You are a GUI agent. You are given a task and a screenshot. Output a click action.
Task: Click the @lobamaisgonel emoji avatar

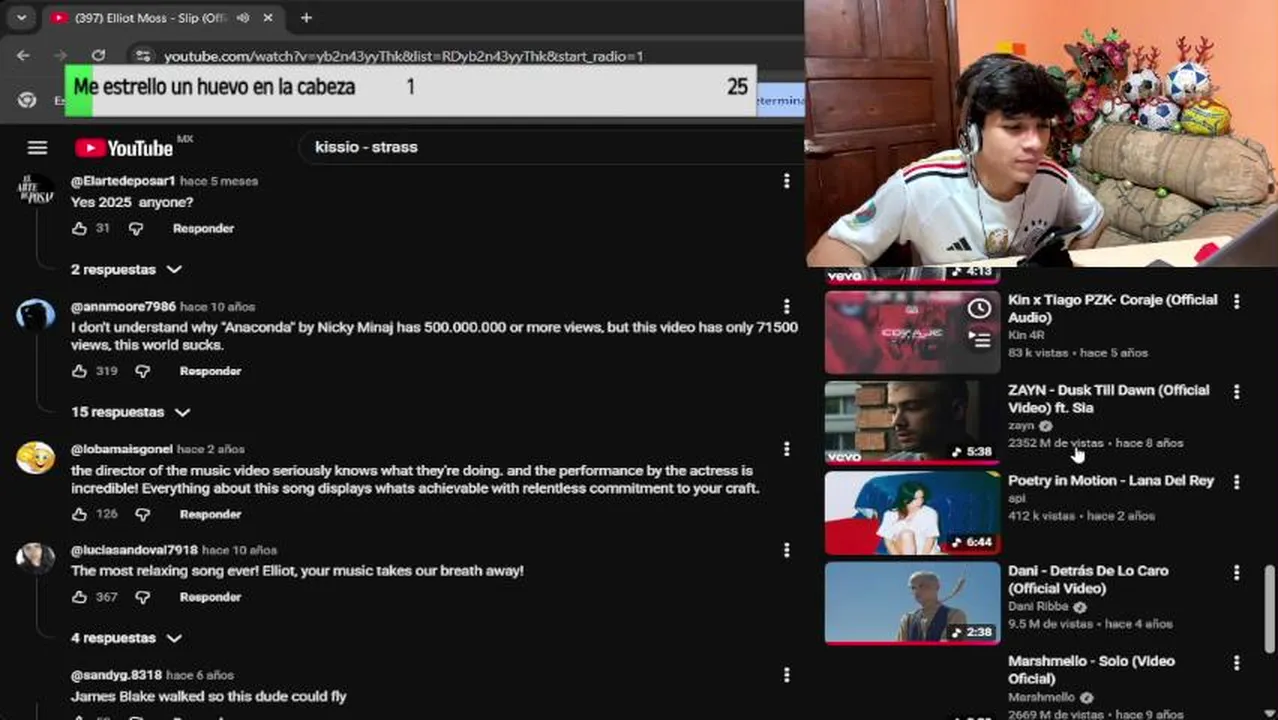pyautogui.click(x=36, y=458)
